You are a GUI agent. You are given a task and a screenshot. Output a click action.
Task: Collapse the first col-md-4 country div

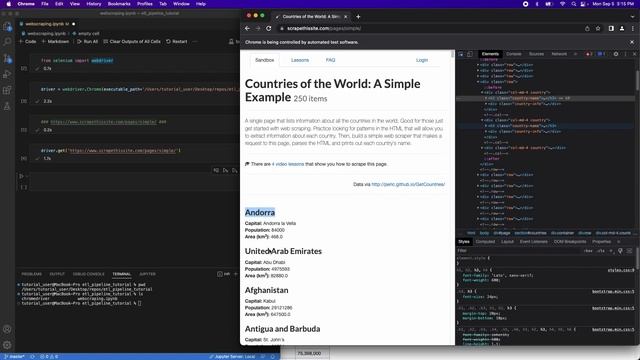click(482, 93)
